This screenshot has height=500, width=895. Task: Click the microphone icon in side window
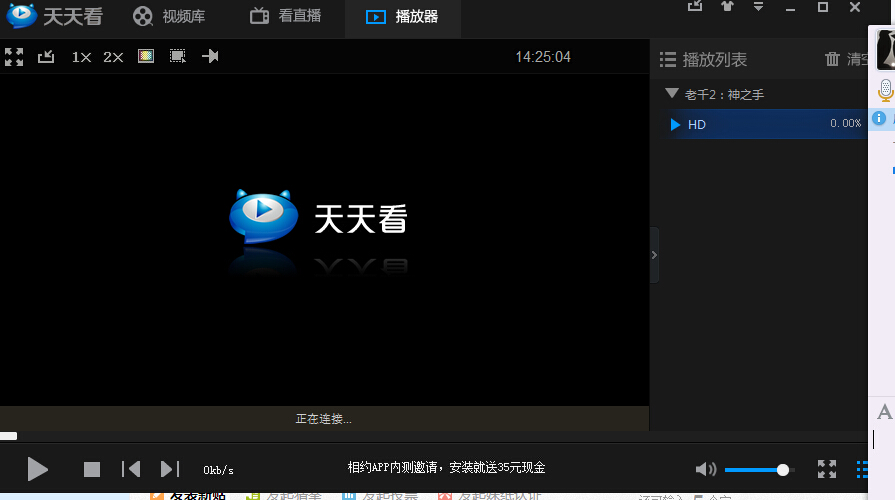pyautogui.click(x=885, y=90)
